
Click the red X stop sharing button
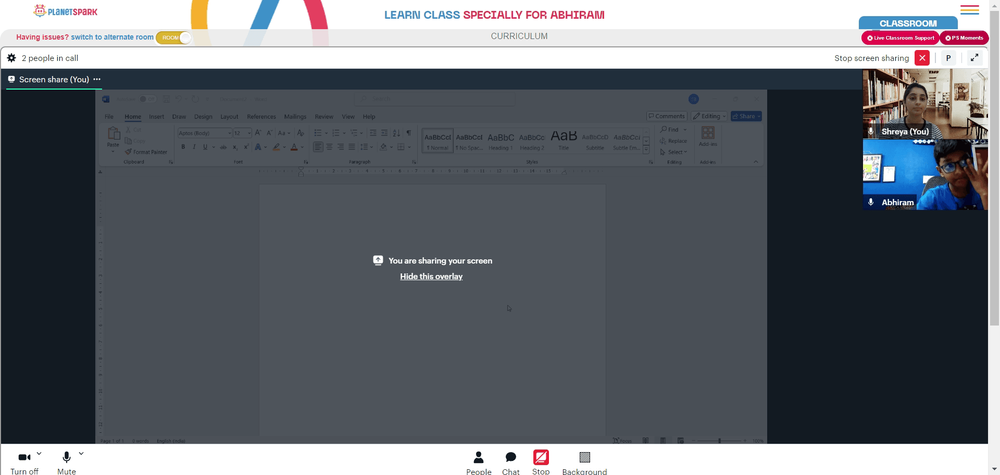(922, 58)
